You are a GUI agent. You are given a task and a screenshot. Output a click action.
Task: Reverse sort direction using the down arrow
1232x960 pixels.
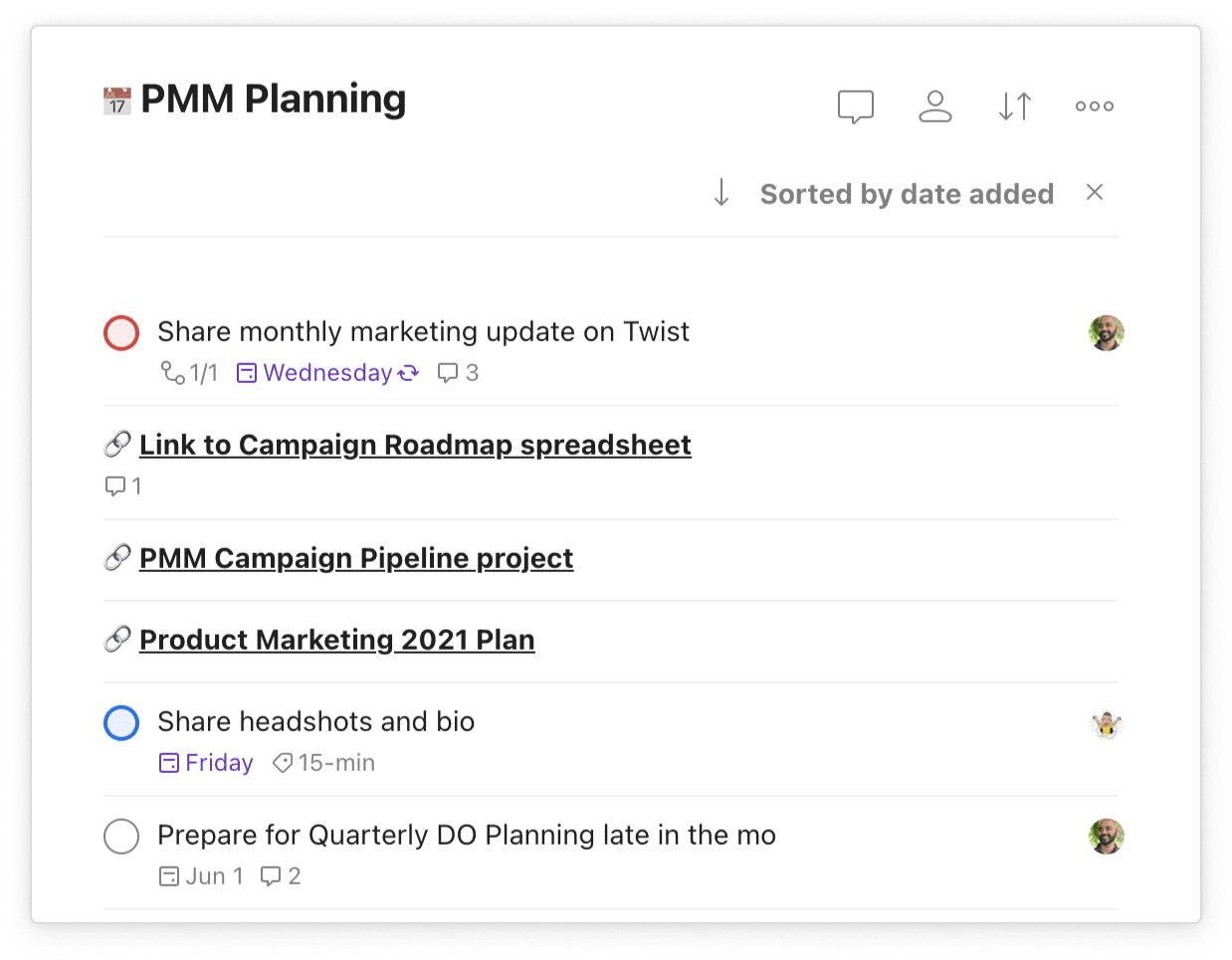pos(721,193)
